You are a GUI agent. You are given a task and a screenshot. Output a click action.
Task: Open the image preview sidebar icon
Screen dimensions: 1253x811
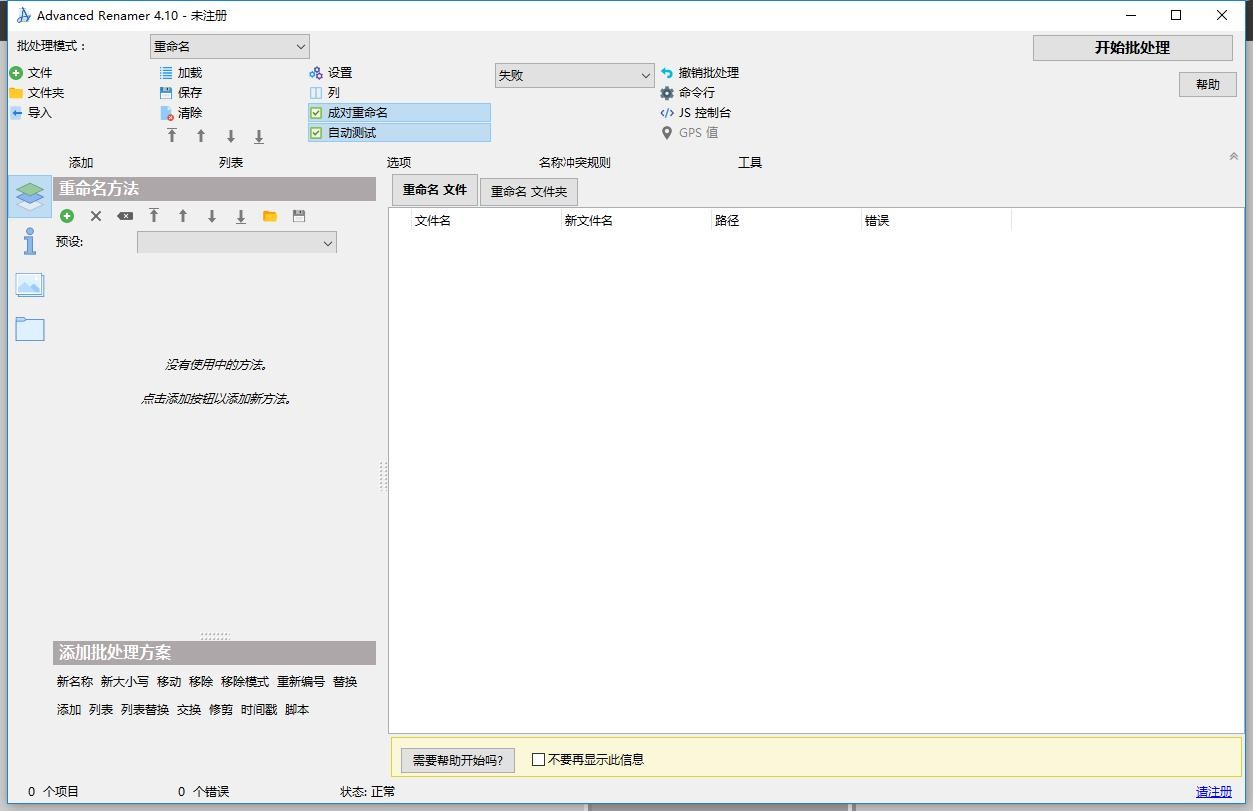[x=30, y=286]
